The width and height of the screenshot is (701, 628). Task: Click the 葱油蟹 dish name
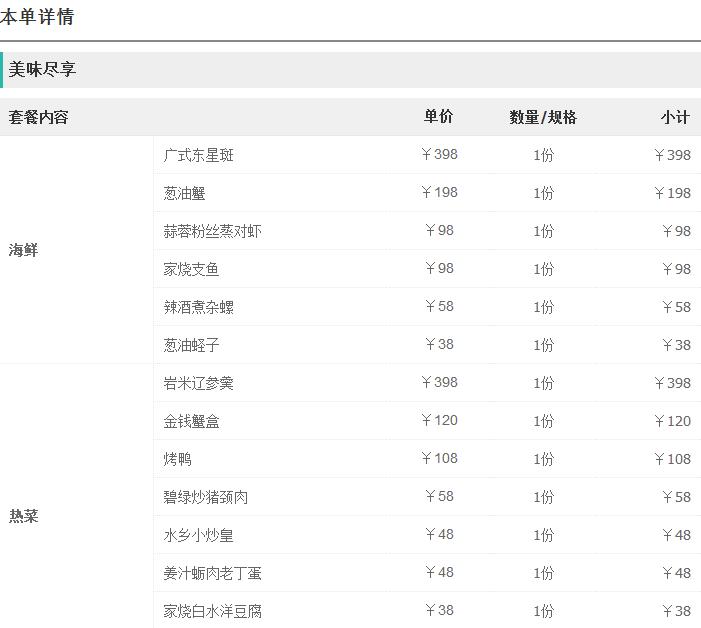point(185,193)
